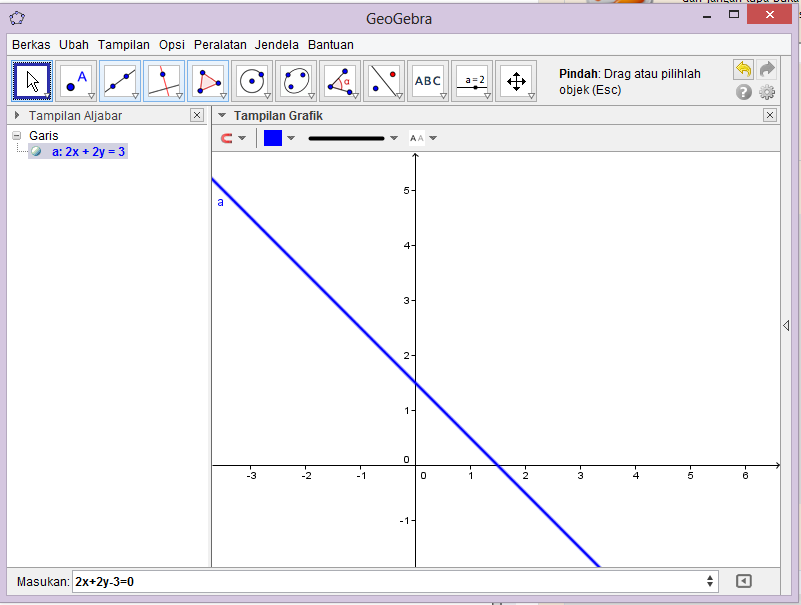Click the GeoGebra pentagon app icon
The width and height of the screenshot is (801, 605).
click(17, 18)
